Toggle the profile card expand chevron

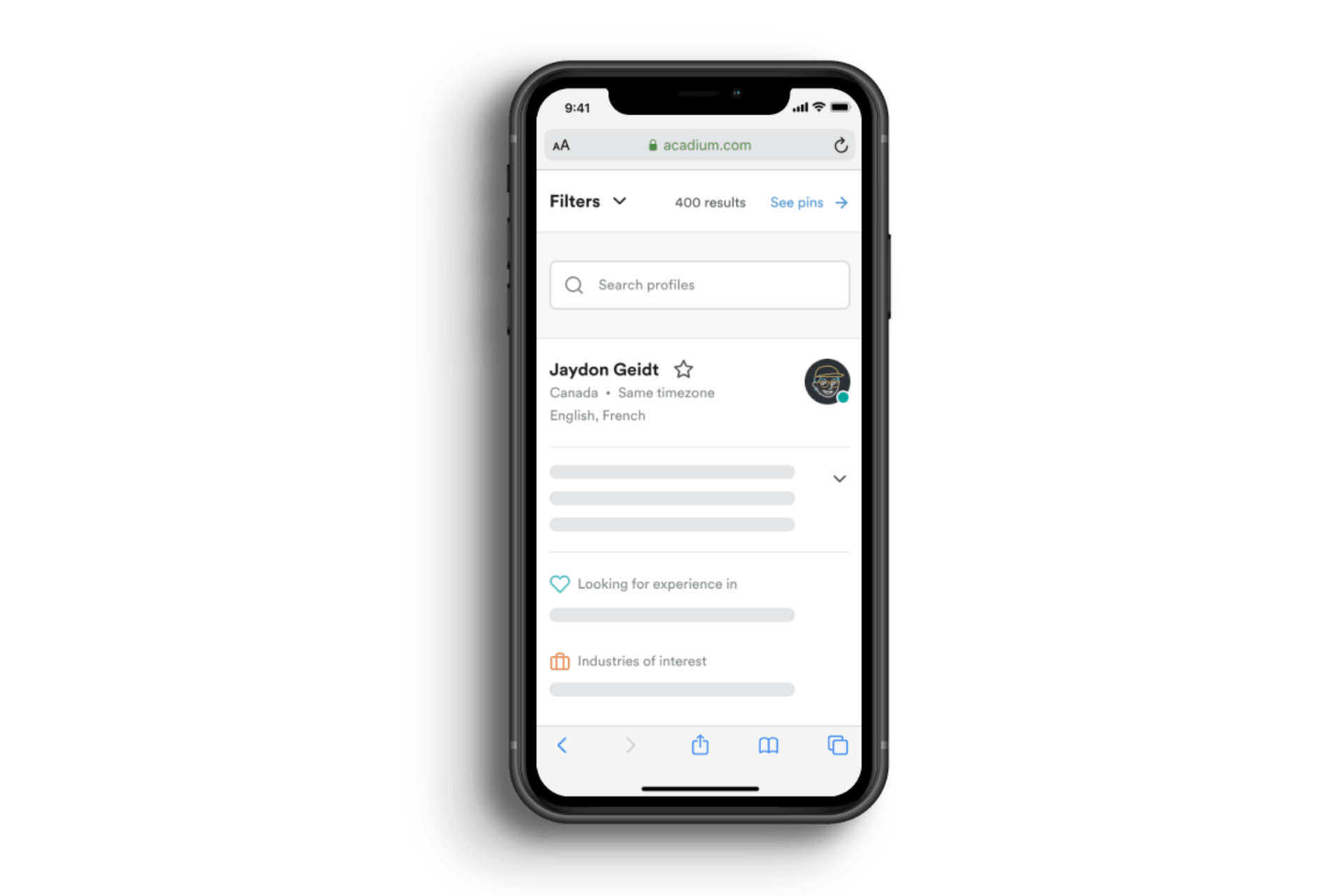coord(840,478)
